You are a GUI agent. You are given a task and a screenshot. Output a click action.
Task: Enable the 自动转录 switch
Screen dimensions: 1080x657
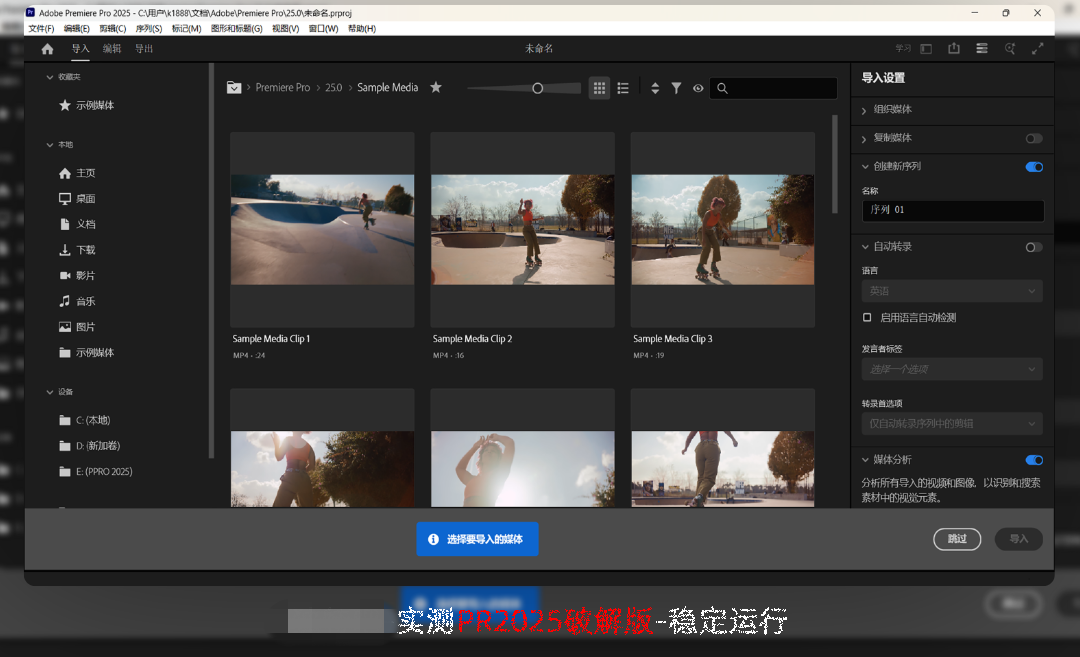click(x=1034, y=247)
